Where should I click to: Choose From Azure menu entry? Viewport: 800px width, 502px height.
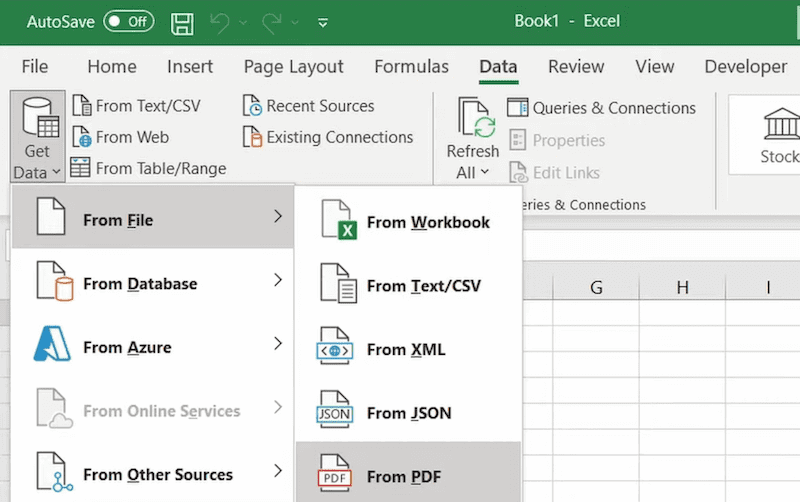(x=153, y=344)
